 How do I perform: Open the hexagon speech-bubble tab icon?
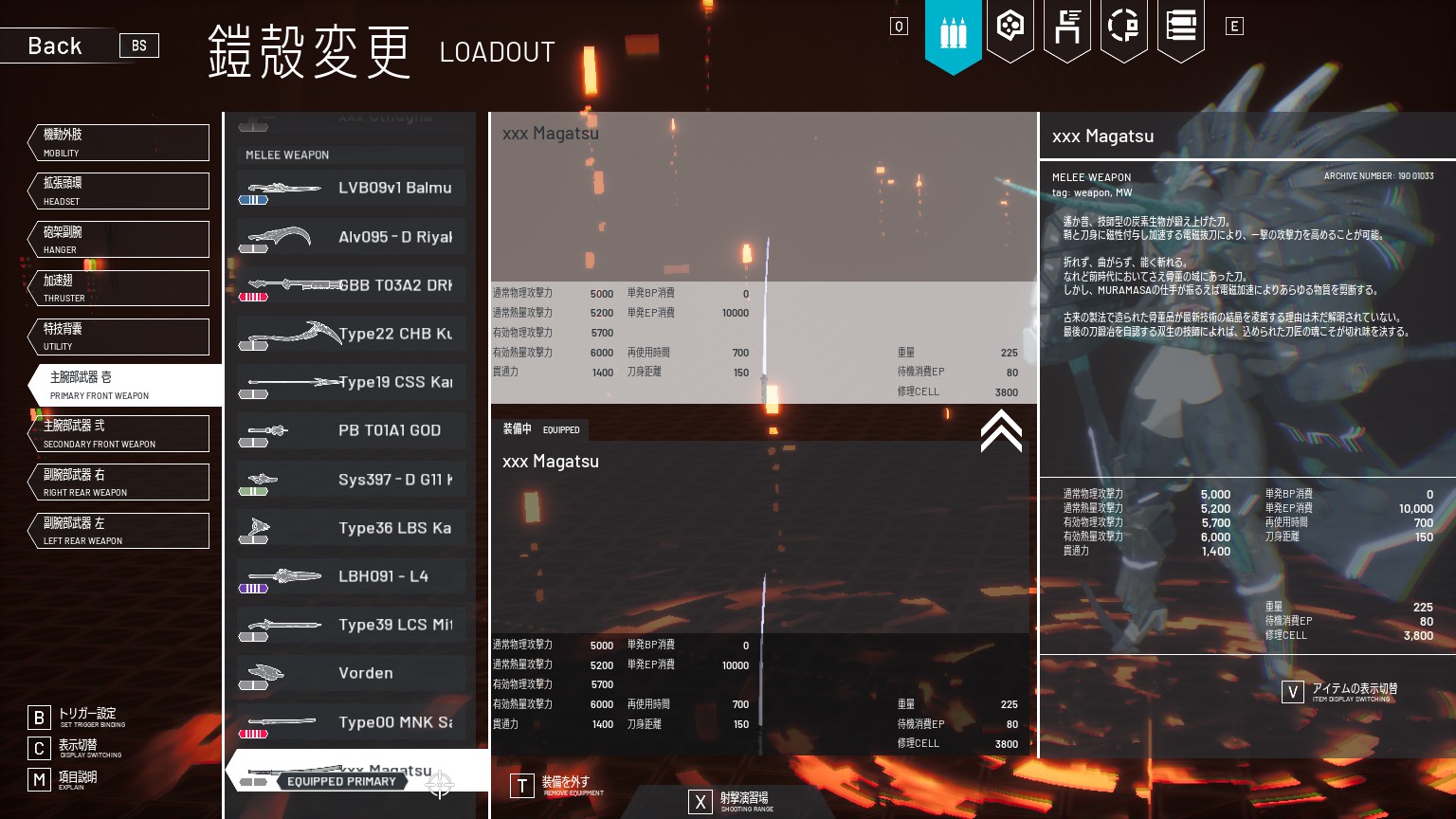tap(1010, 27)
